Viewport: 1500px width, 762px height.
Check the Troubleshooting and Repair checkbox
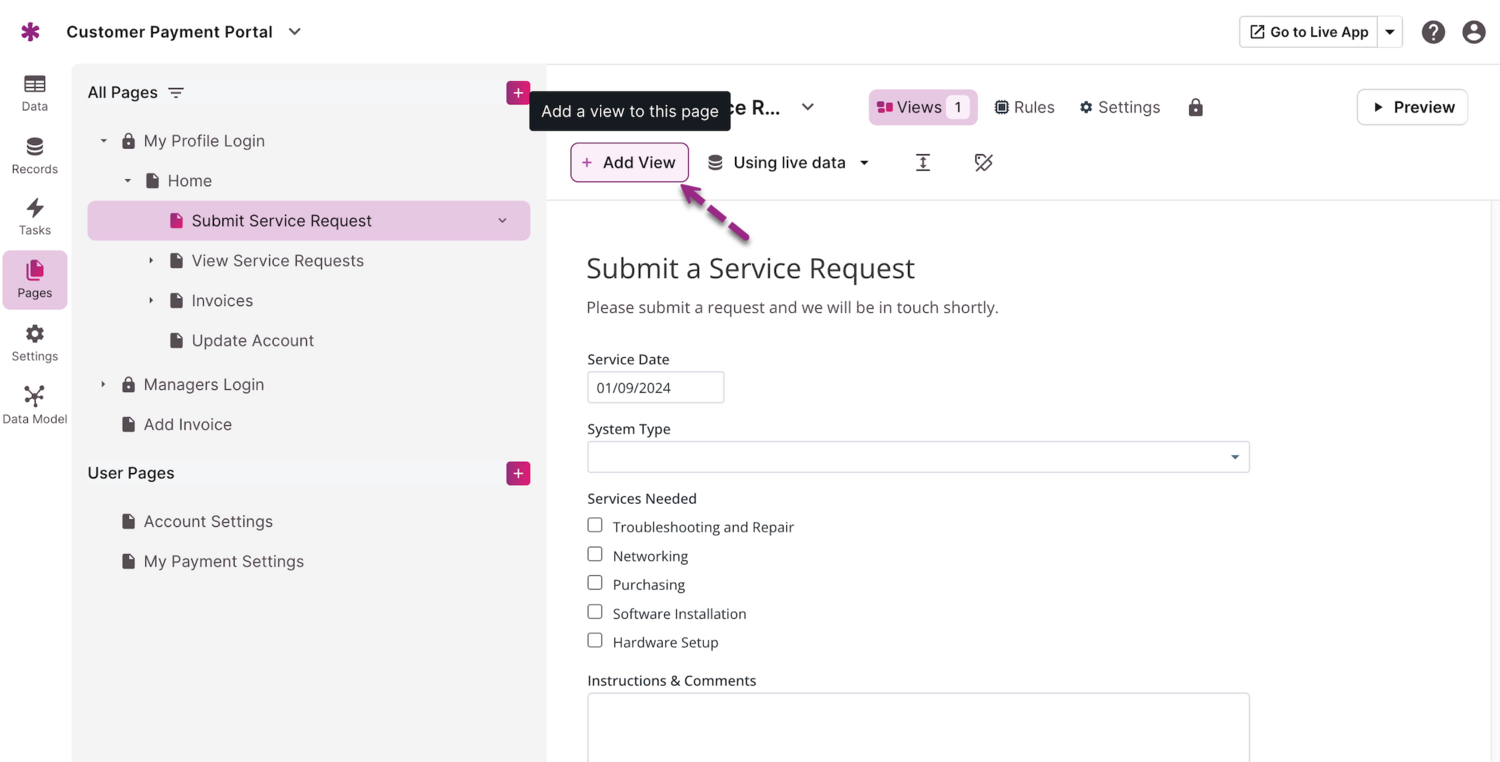tap(595, 526)
